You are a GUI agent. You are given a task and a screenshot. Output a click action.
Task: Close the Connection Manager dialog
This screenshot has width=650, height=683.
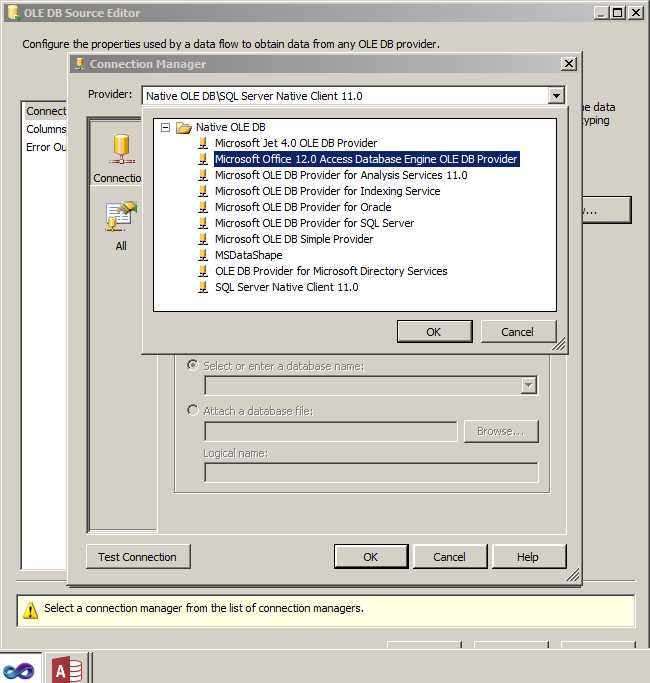coord(569,64)
